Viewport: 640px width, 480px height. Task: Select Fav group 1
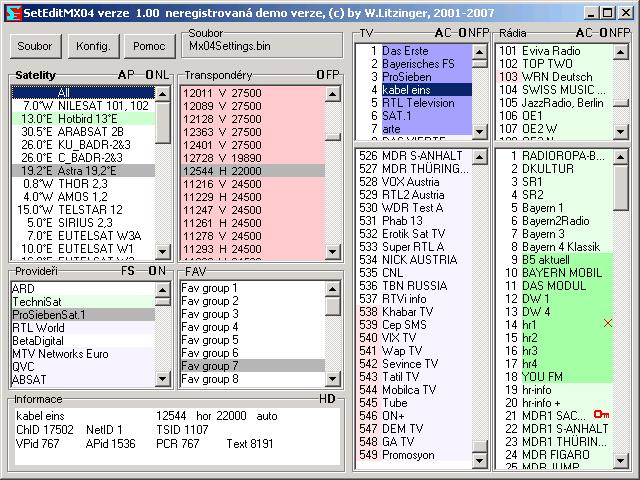[x=253, y=288]
